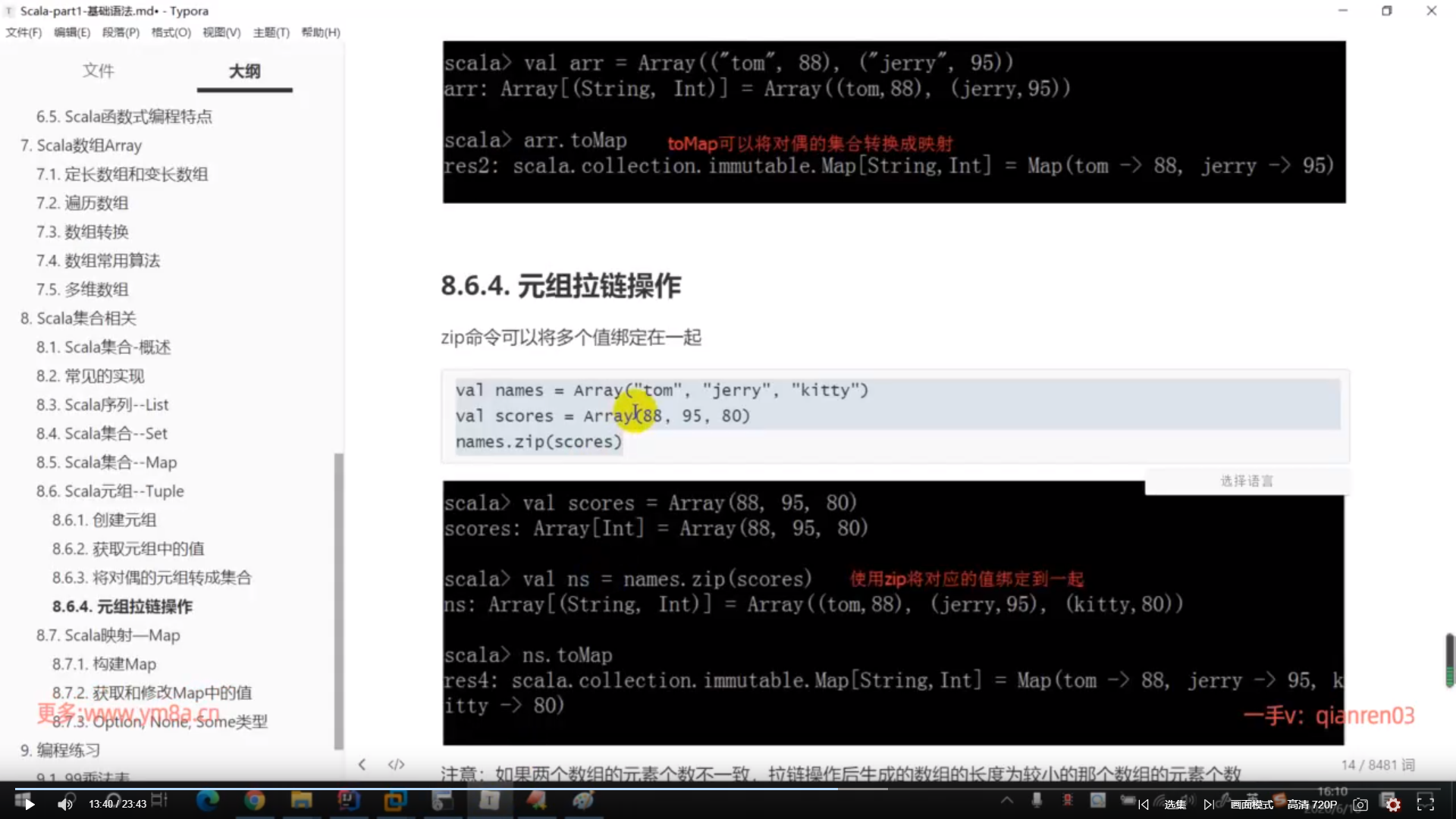Open 高清 720P quality selector
1456x819 pixels.
coord(1312,805)
